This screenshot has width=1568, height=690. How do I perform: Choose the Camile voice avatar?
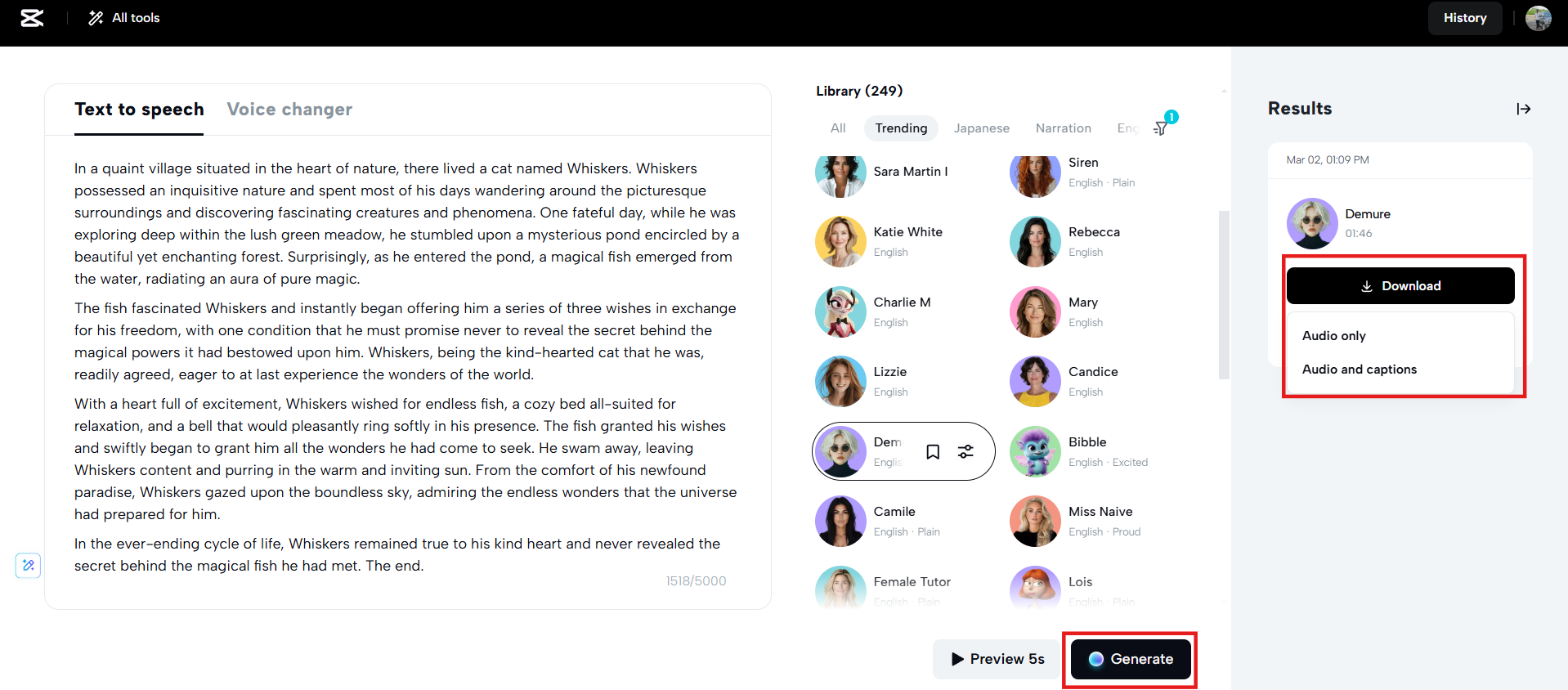coord(840,521)
